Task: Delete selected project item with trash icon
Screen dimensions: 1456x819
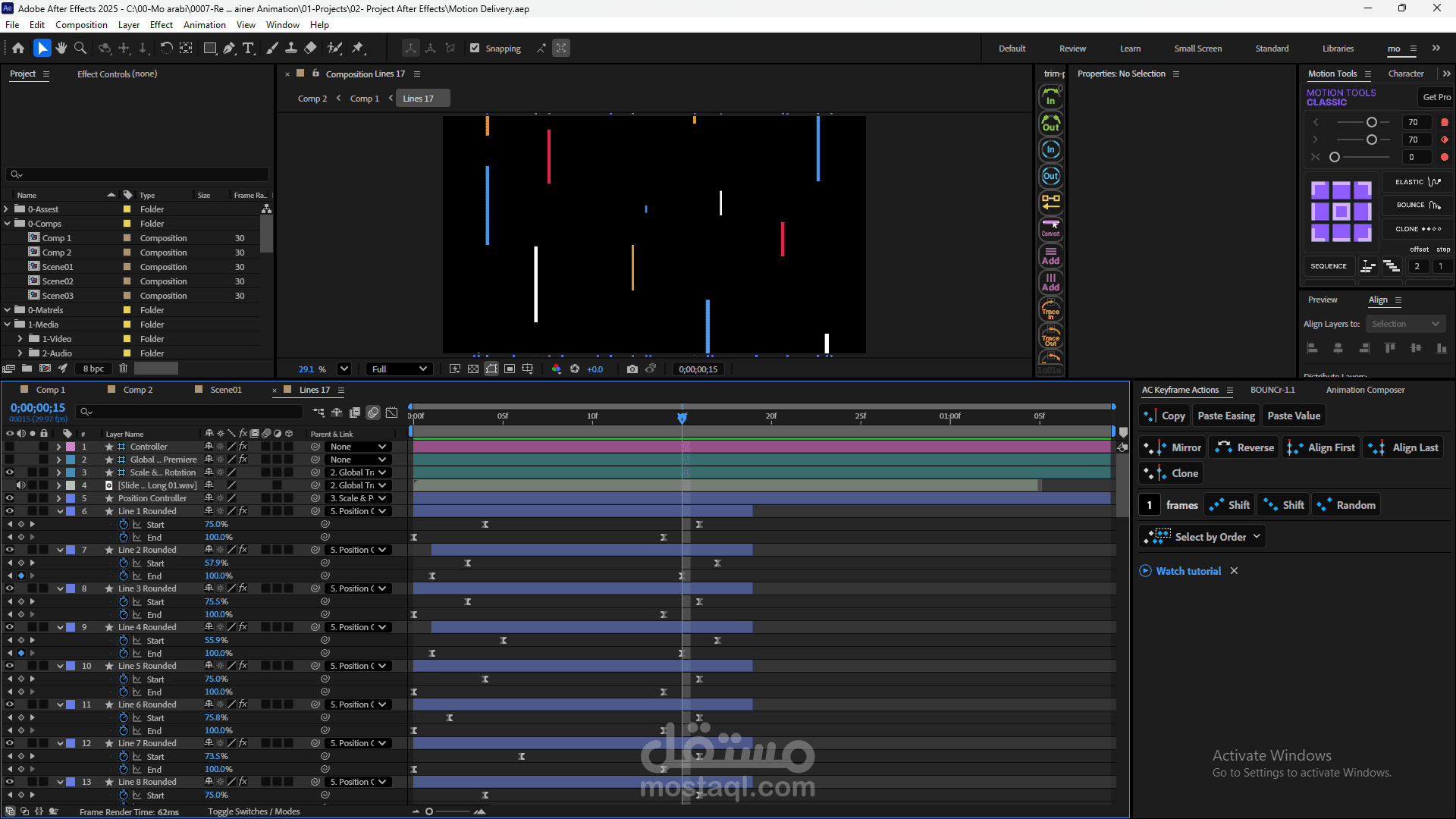Action: tap(123, 369)
